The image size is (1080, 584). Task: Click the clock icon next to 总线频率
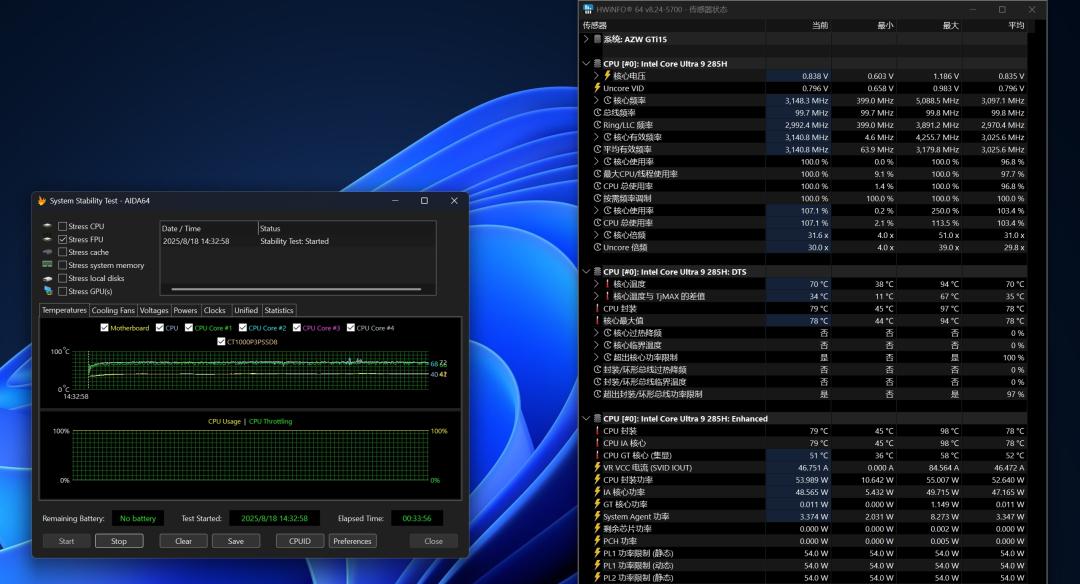point(597,113)
